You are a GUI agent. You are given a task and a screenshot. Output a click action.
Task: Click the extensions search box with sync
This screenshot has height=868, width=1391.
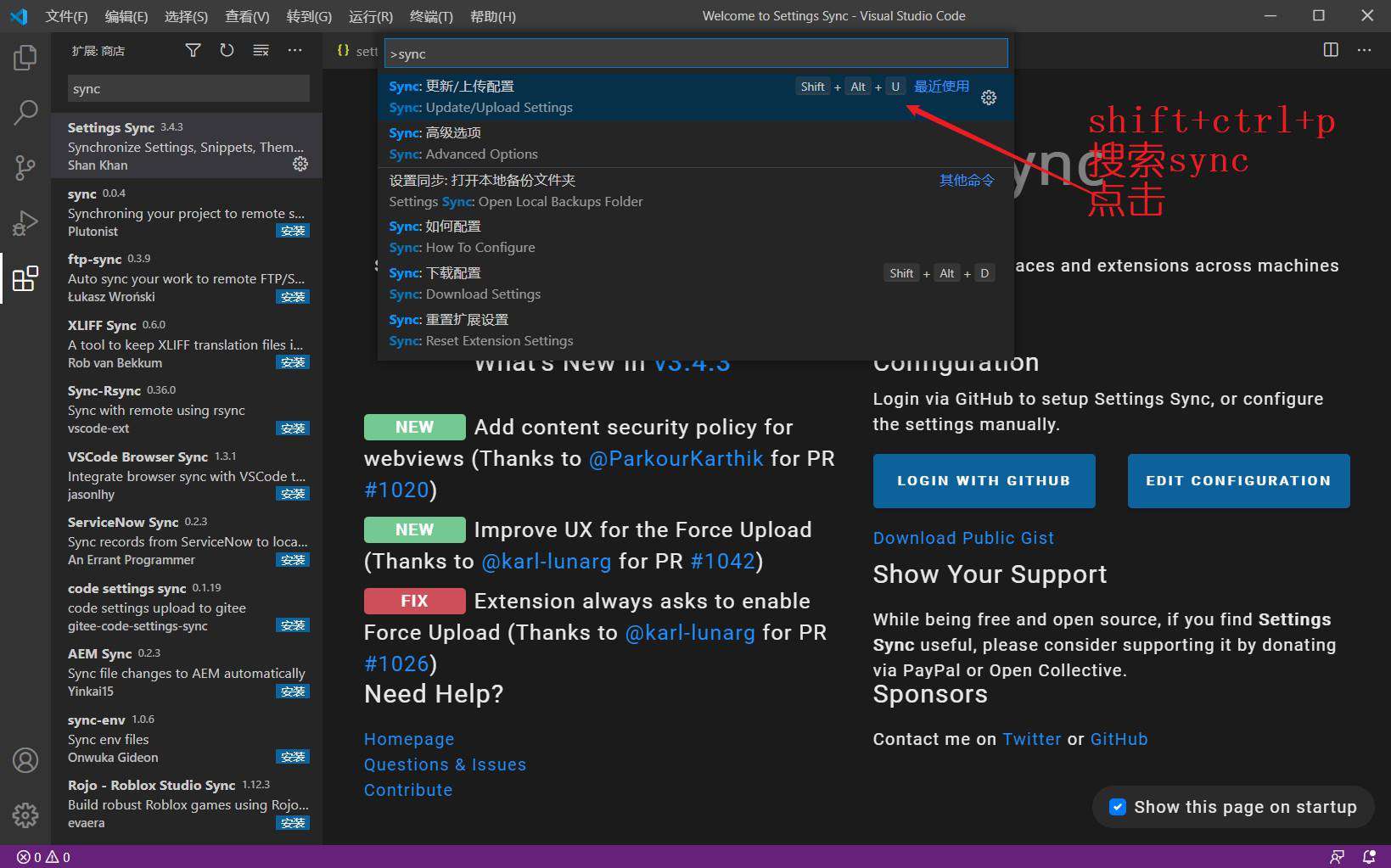click(x=188, y=88)
